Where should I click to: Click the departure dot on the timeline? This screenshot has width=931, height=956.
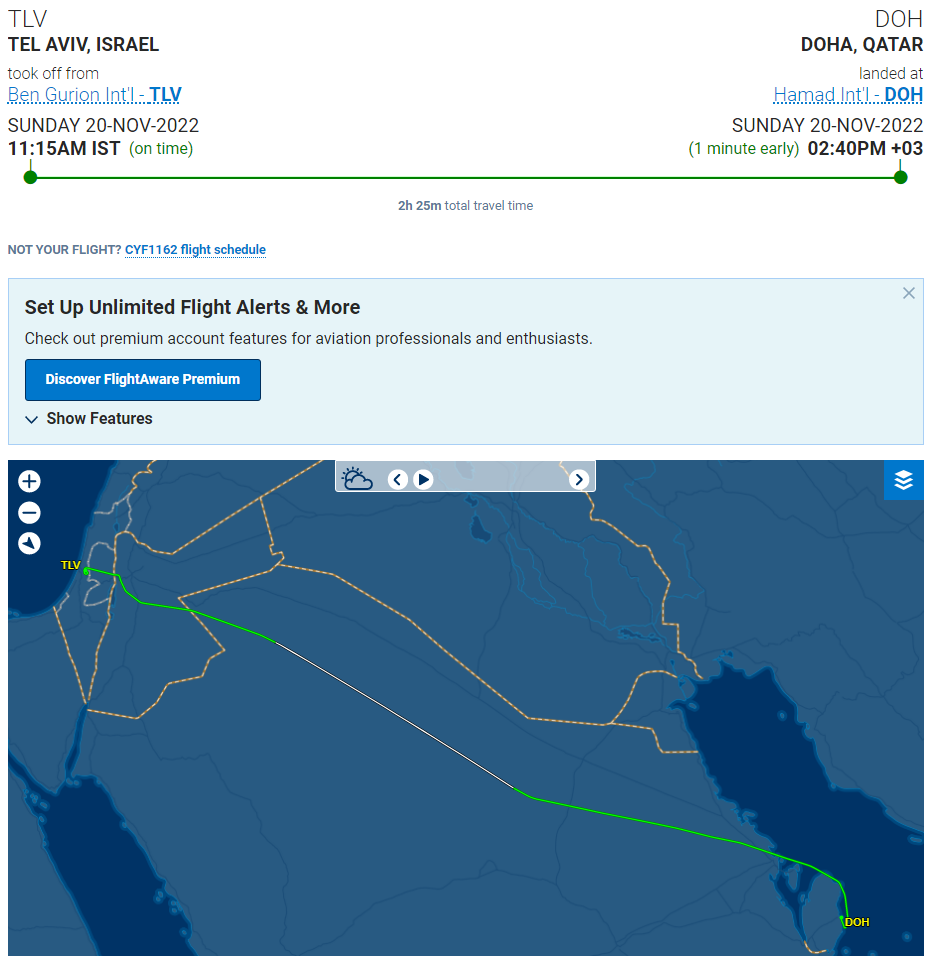(30, 177)
